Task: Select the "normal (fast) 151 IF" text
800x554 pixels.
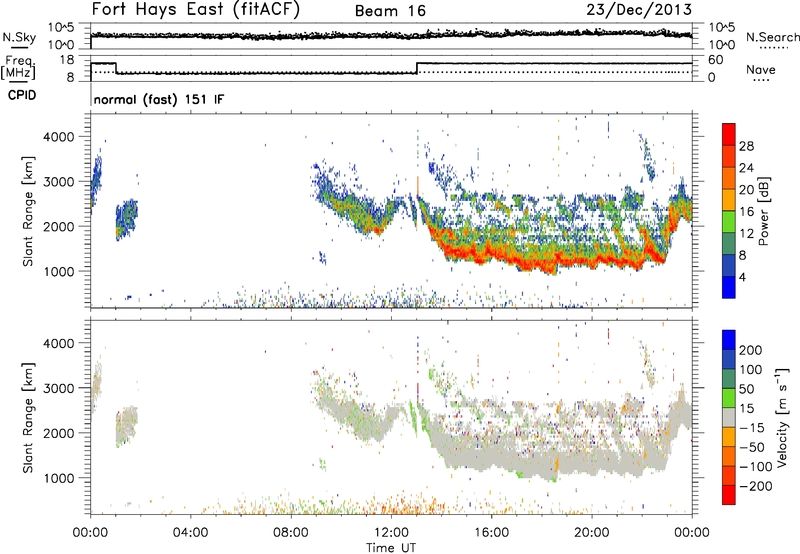Action: (x=159, y=99)
